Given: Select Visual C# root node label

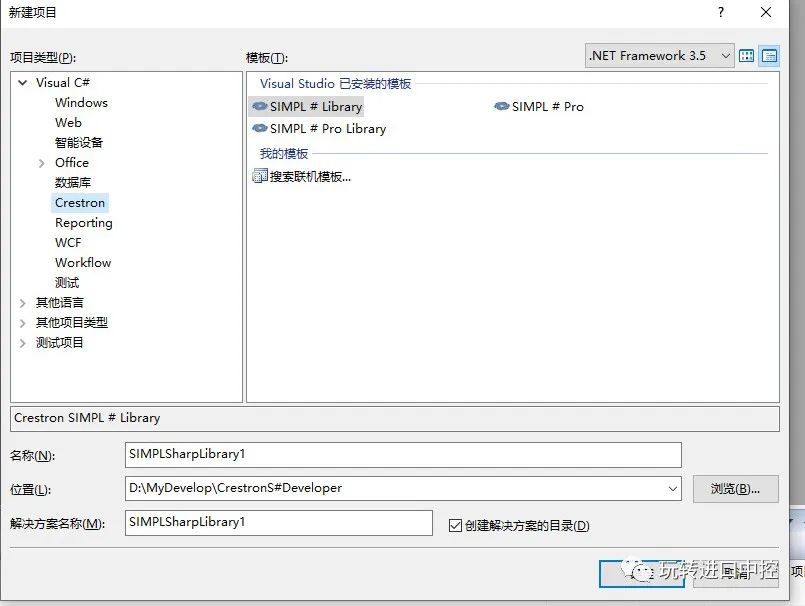Looking at the screenshot, I should [x=63, y=83].
